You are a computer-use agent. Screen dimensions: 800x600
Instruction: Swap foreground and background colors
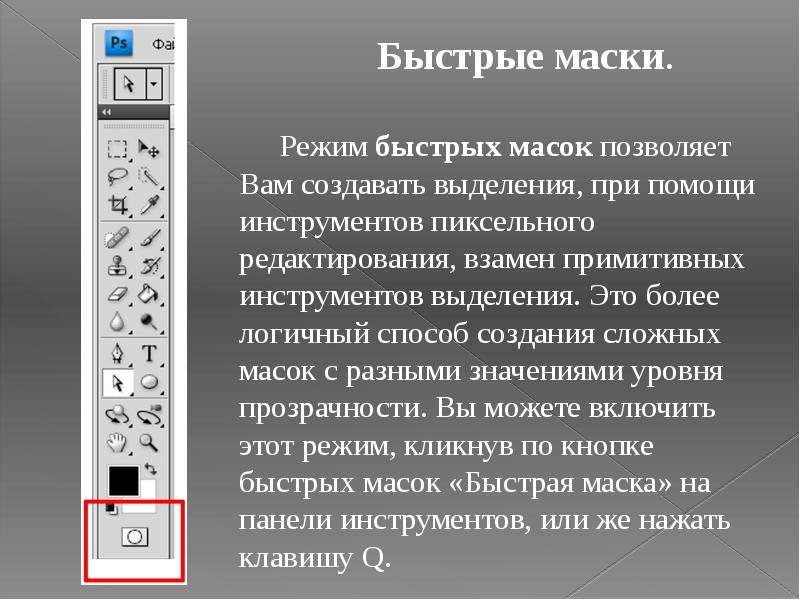click(151, 468)
